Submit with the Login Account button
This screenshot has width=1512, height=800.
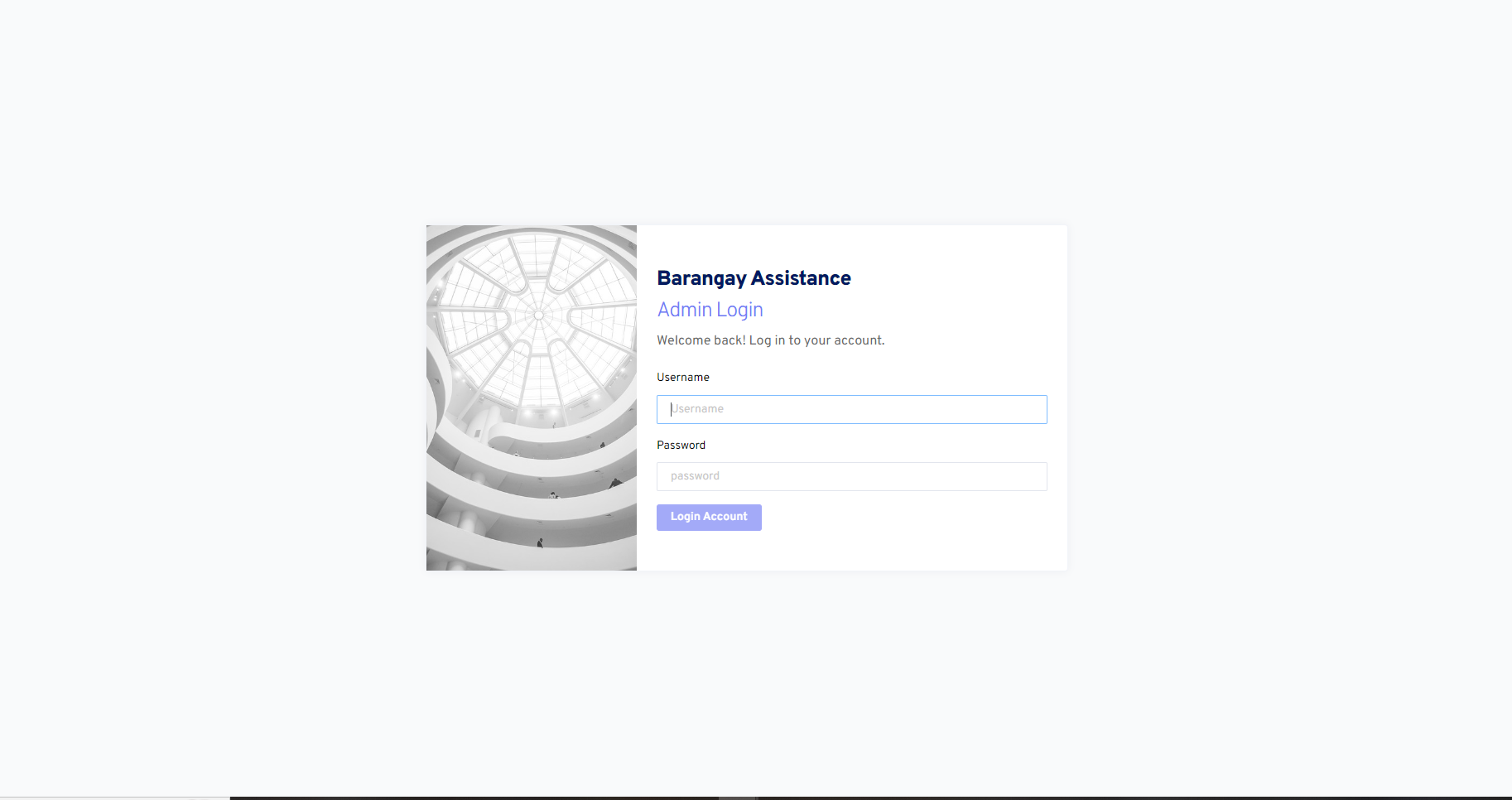[709, 517]
